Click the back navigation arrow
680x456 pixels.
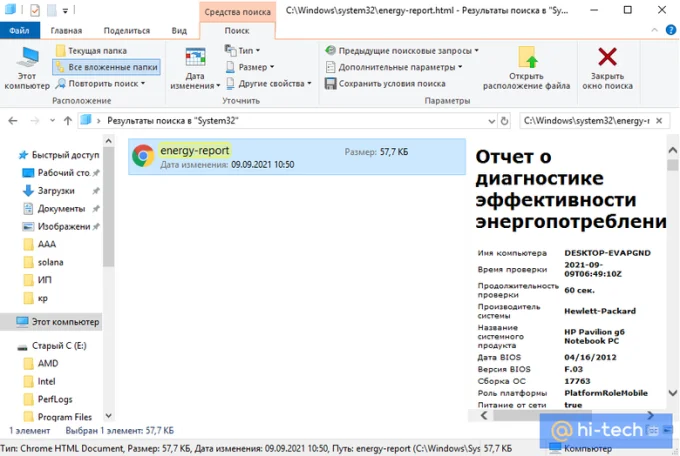[14, 121]
